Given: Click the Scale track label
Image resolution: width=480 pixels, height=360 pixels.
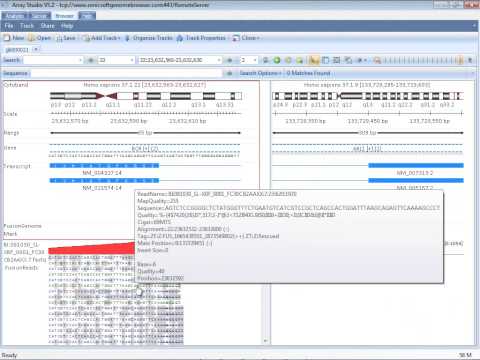Looking at the screenshot, I should (x=10, y=114).
